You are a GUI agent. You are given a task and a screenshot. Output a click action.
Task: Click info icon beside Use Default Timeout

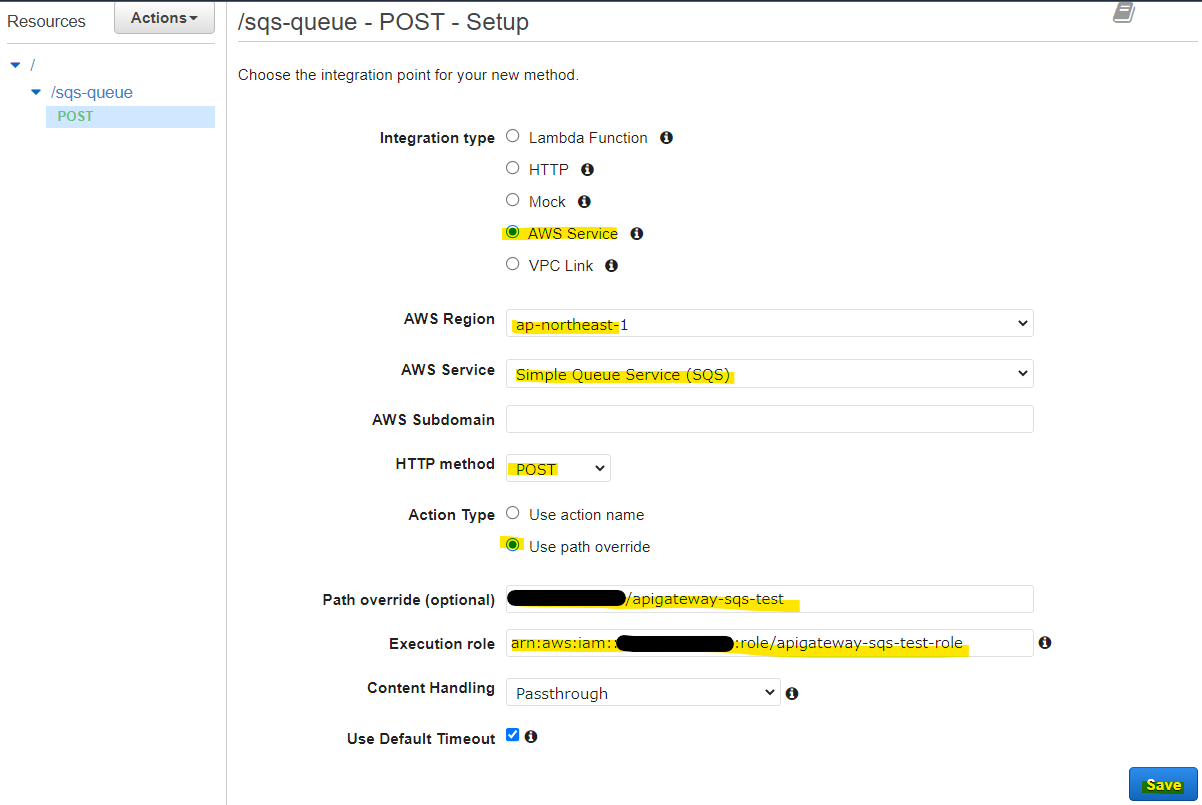pos(531,737)
